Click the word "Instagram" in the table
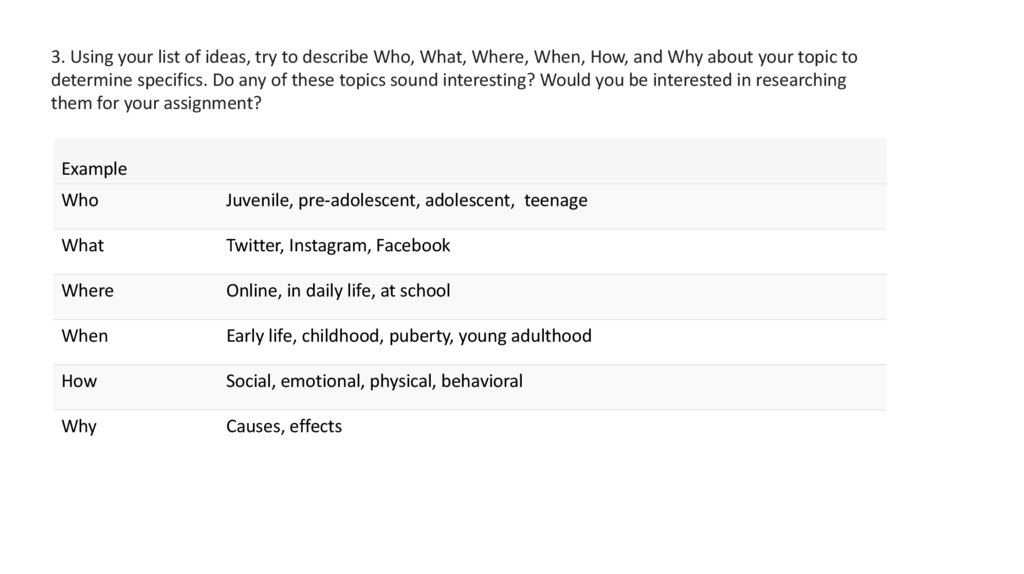1024x574 pixels. [328, 245]
